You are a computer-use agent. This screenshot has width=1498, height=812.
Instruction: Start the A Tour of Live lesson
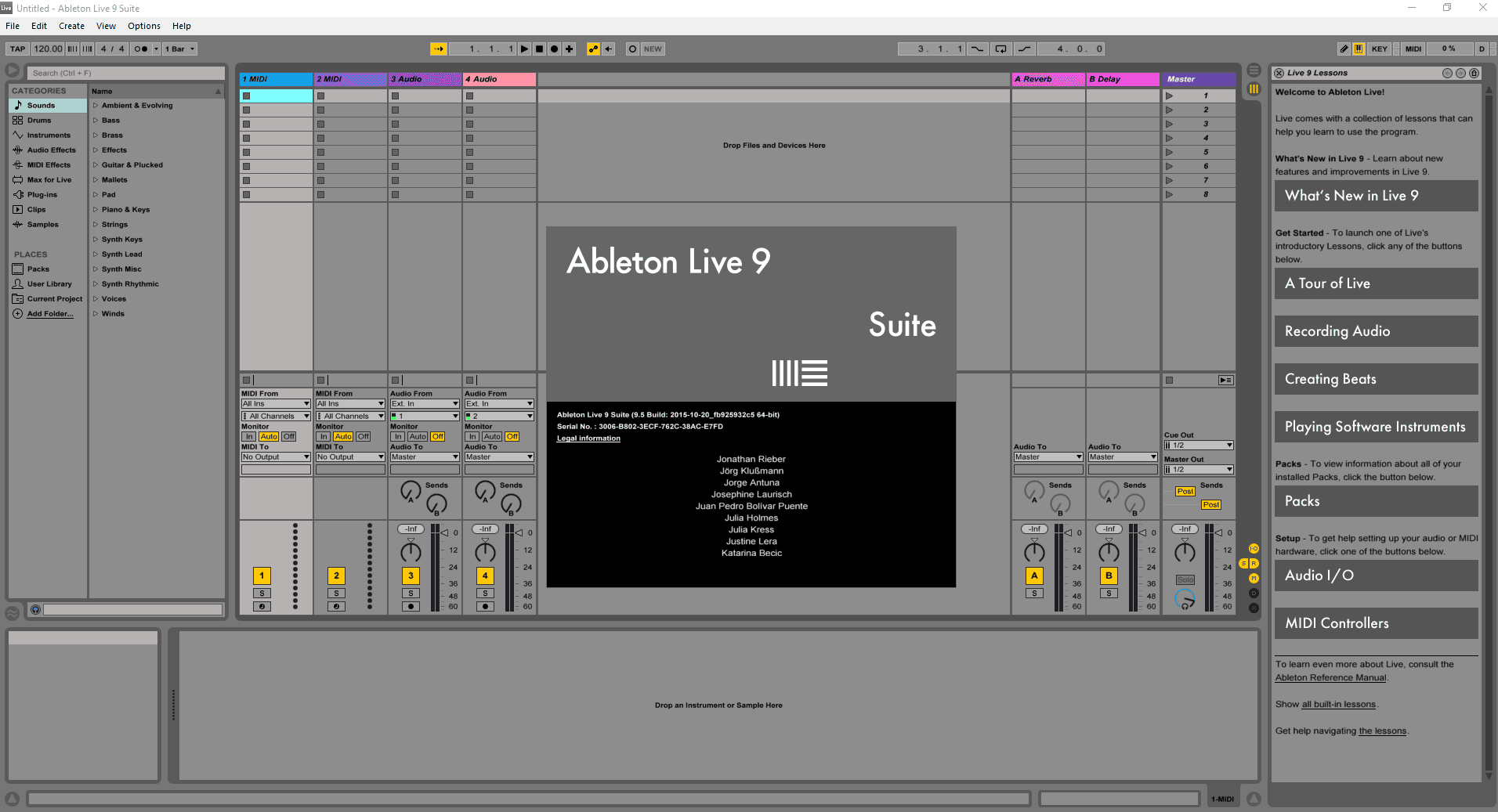pos(1376,283)
